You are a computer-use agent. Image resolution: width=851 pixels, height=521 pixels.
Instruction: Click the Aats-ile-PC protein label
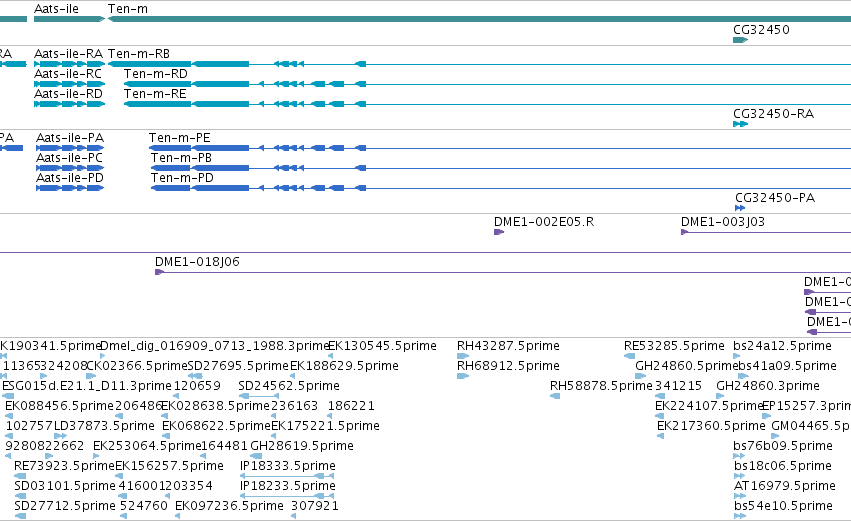pyautogui.click(x=69, y=158)
